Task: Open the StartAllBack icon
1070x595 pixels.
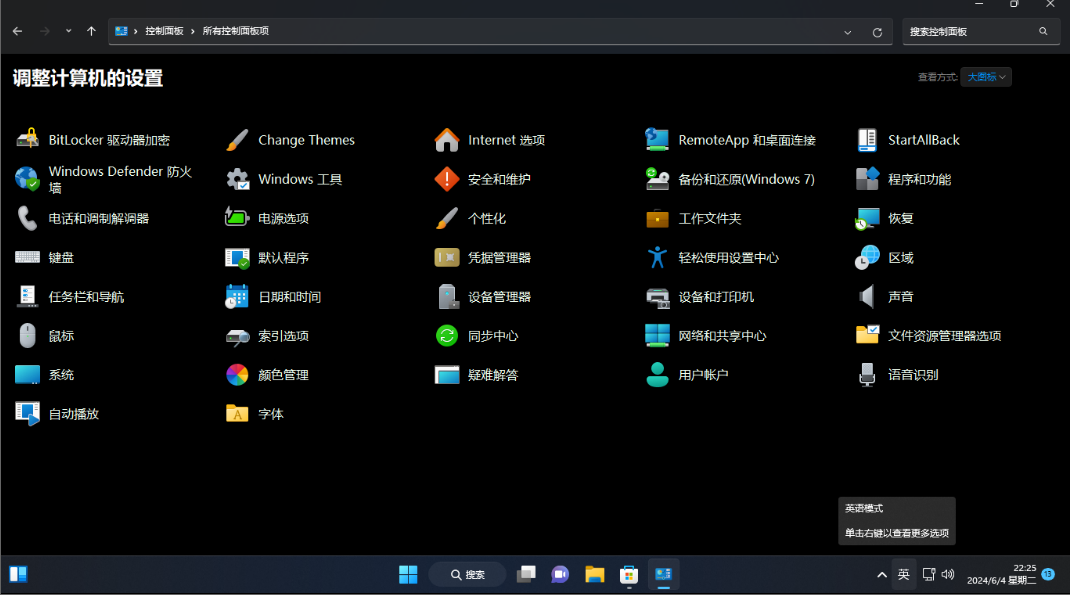Action: click(867, 139)
